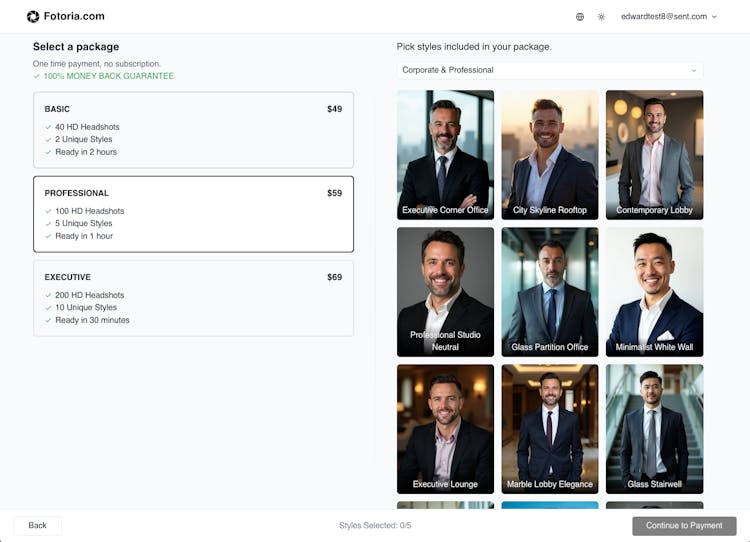The height and width of the screenshot is (542, 750).
Task: Open the language globe icon
Action: pos(580,17)
